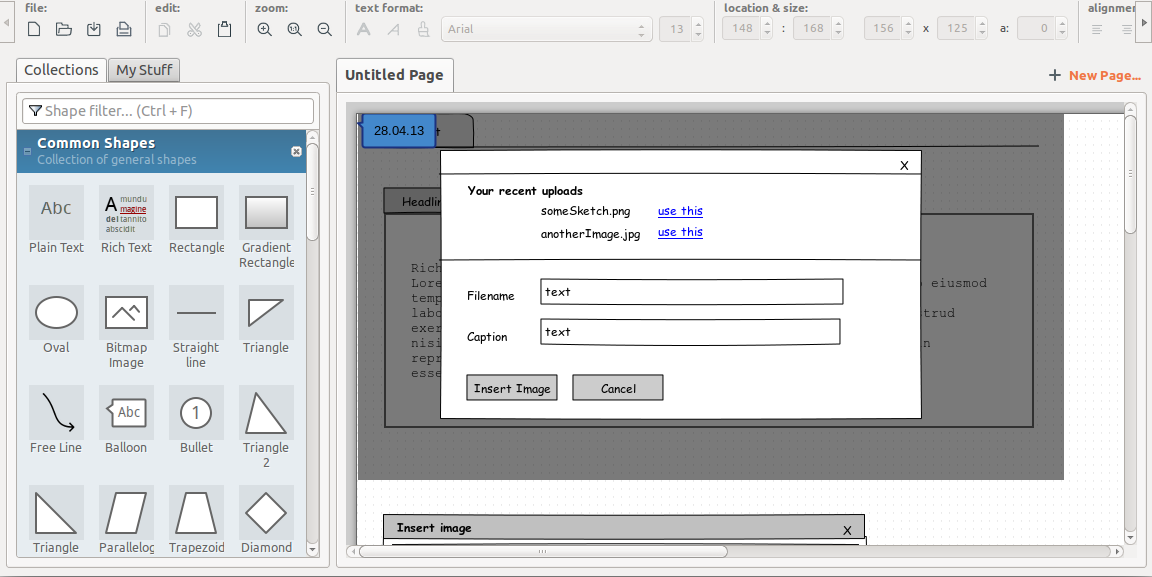
Task: Open the Arial font family dropdown
Action: [546, 29]
